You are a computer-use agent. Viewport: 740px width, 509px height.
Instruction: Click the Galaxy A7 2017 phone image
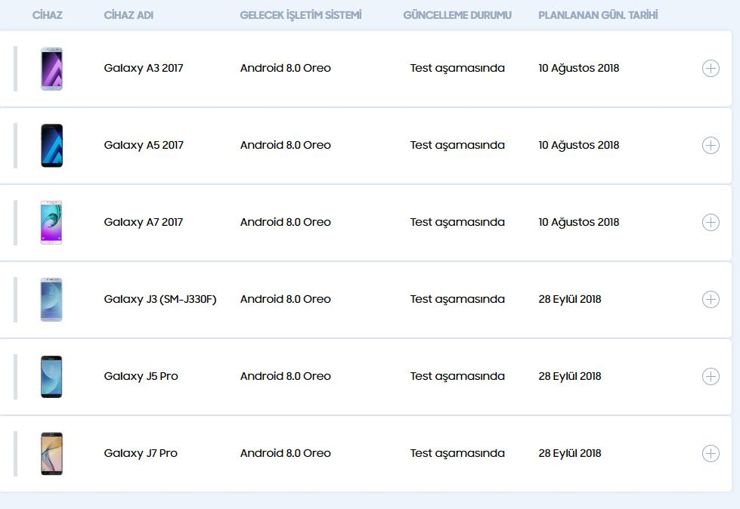click(x=51, y=222)
